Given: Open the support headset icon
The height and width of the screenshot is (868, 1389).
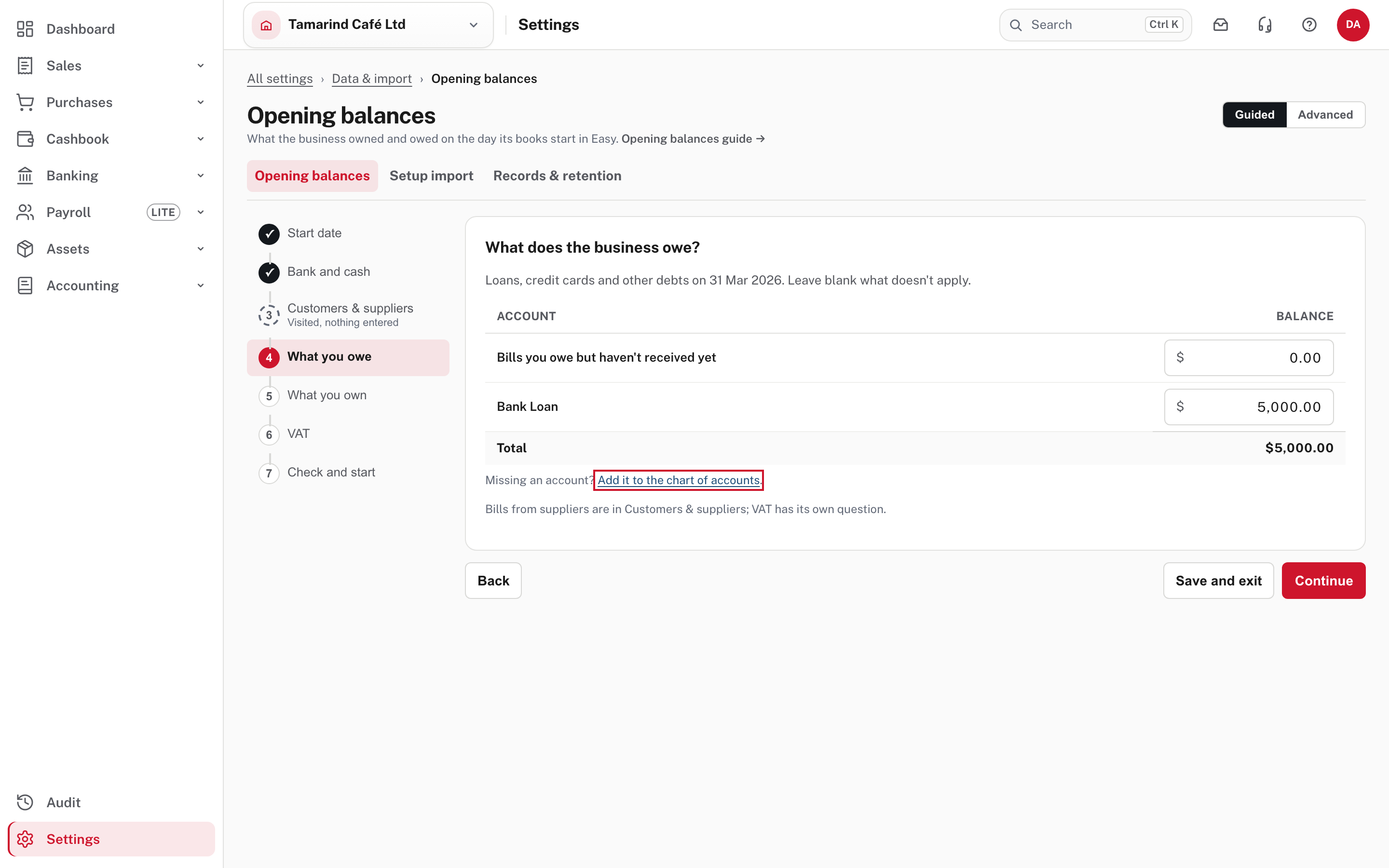Looking at the screenshot, I should coord(1265,25).
